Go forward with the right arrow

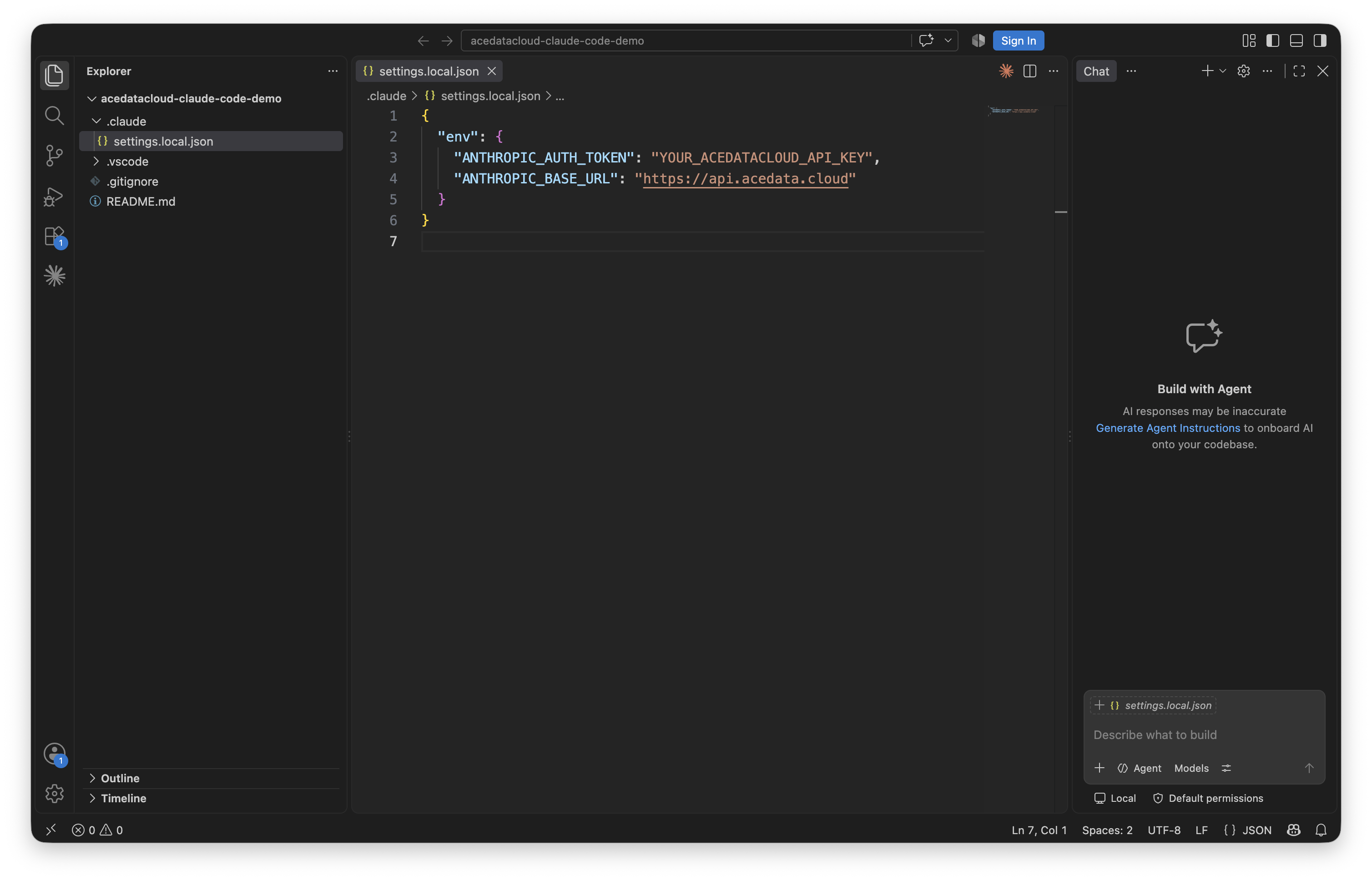[x=447, y=41]
